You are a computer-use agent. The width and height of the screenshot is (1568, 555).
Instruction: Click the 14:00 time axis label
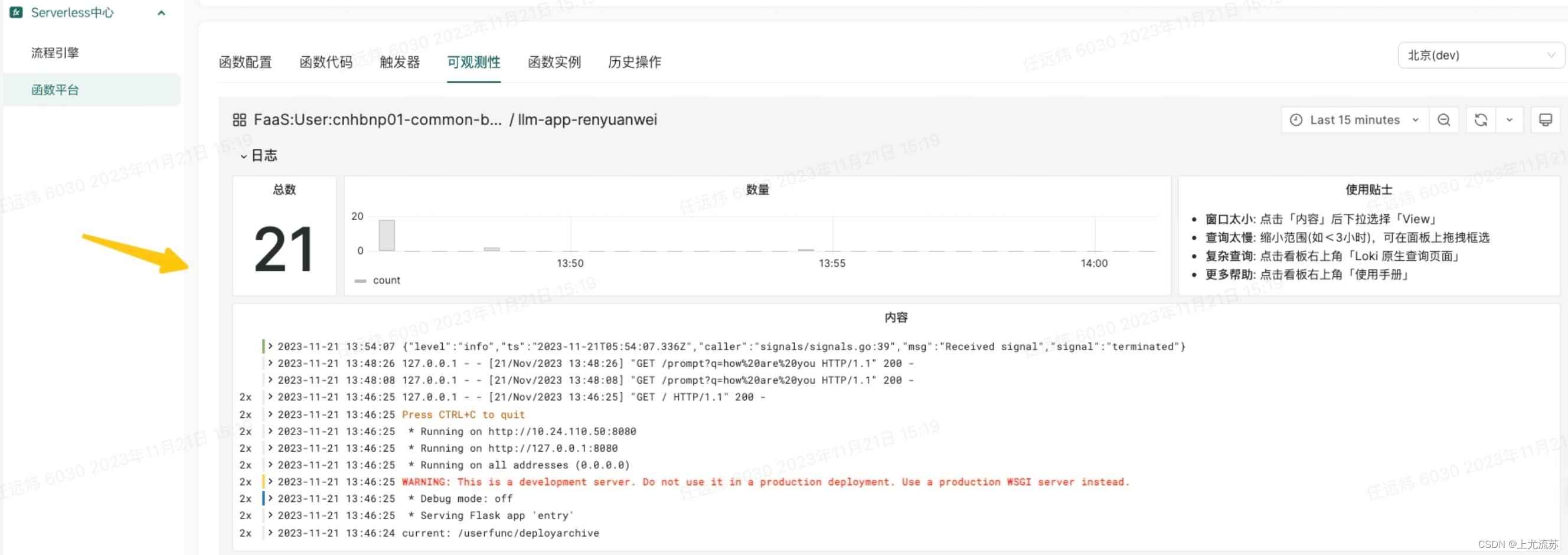[x=1094, y=263]
